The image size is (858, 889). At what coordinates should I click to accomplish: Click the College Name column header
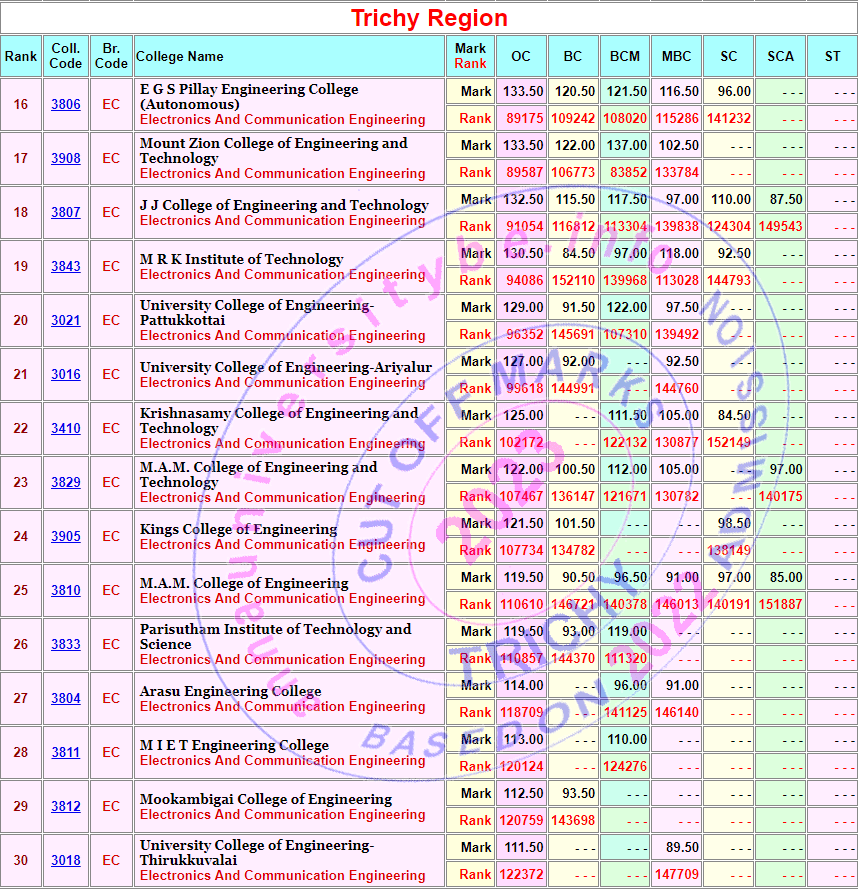pos(180,56)
